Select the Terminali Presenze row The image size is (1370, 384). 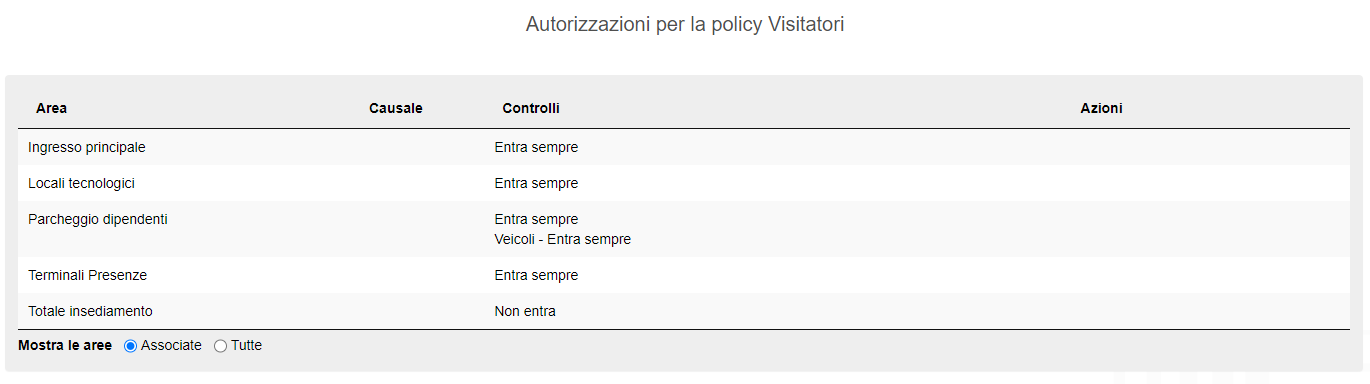tap(684, 275)
